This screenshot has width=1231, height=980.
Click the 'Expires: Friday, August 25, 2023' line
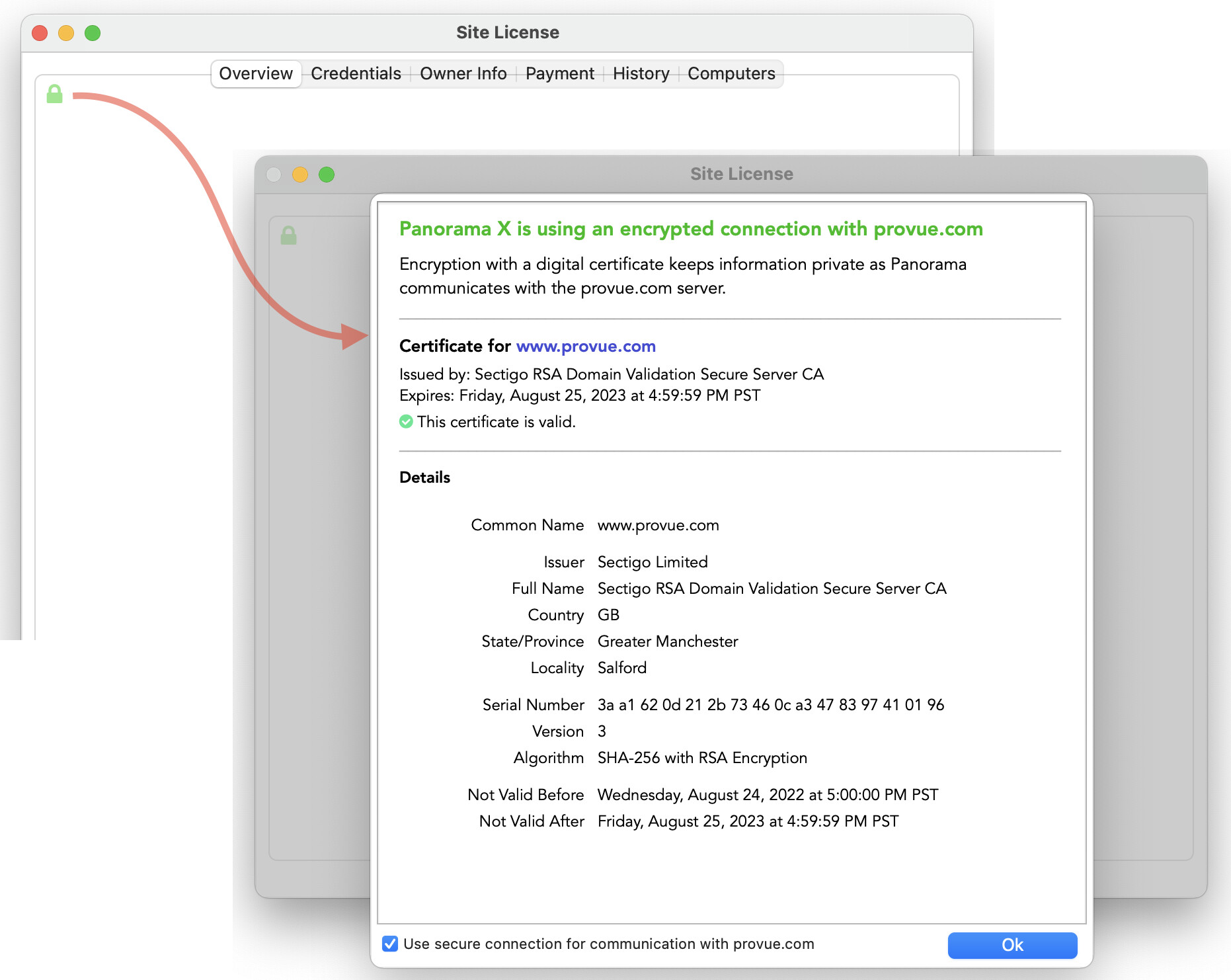[580, 395]
